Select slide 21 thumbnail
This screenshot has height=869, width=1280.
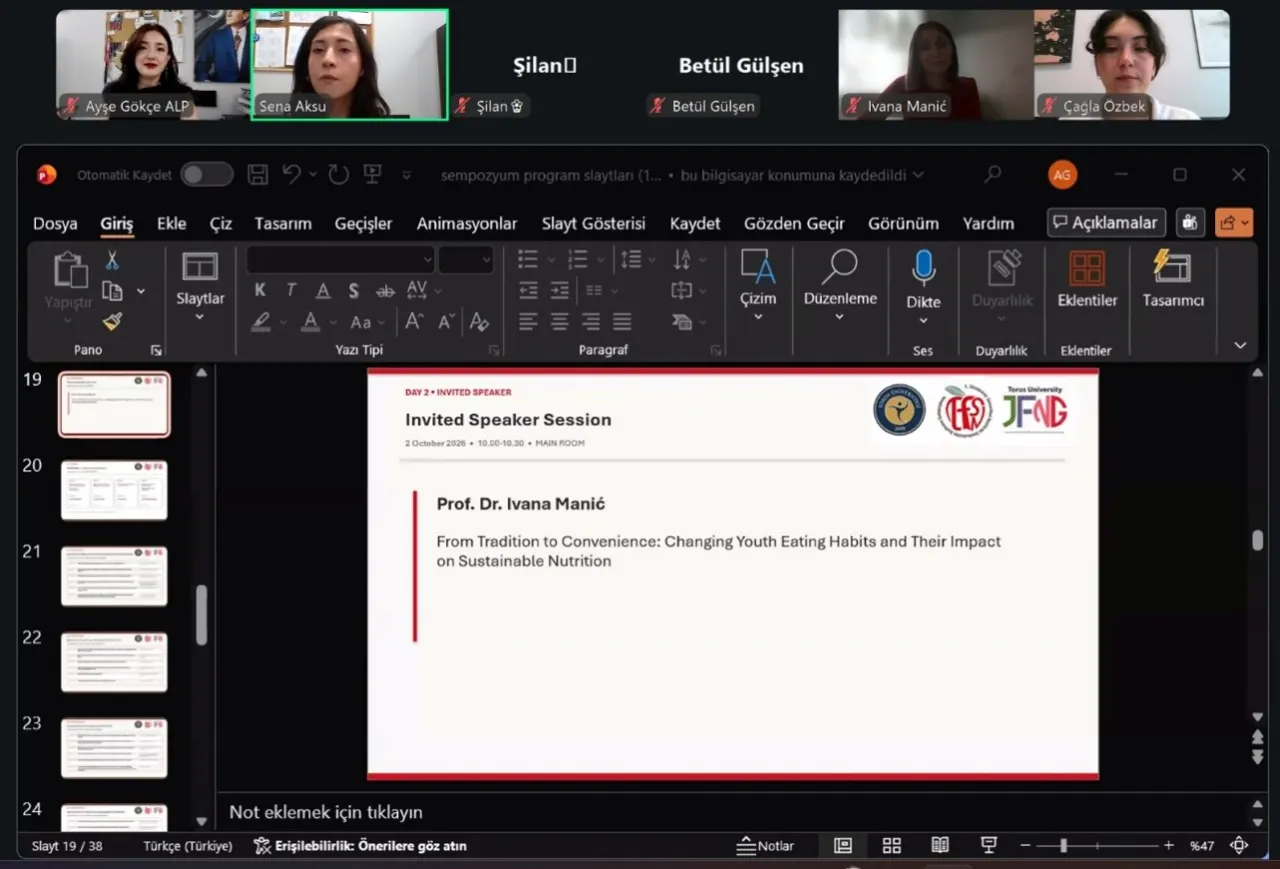click(114, 576)
